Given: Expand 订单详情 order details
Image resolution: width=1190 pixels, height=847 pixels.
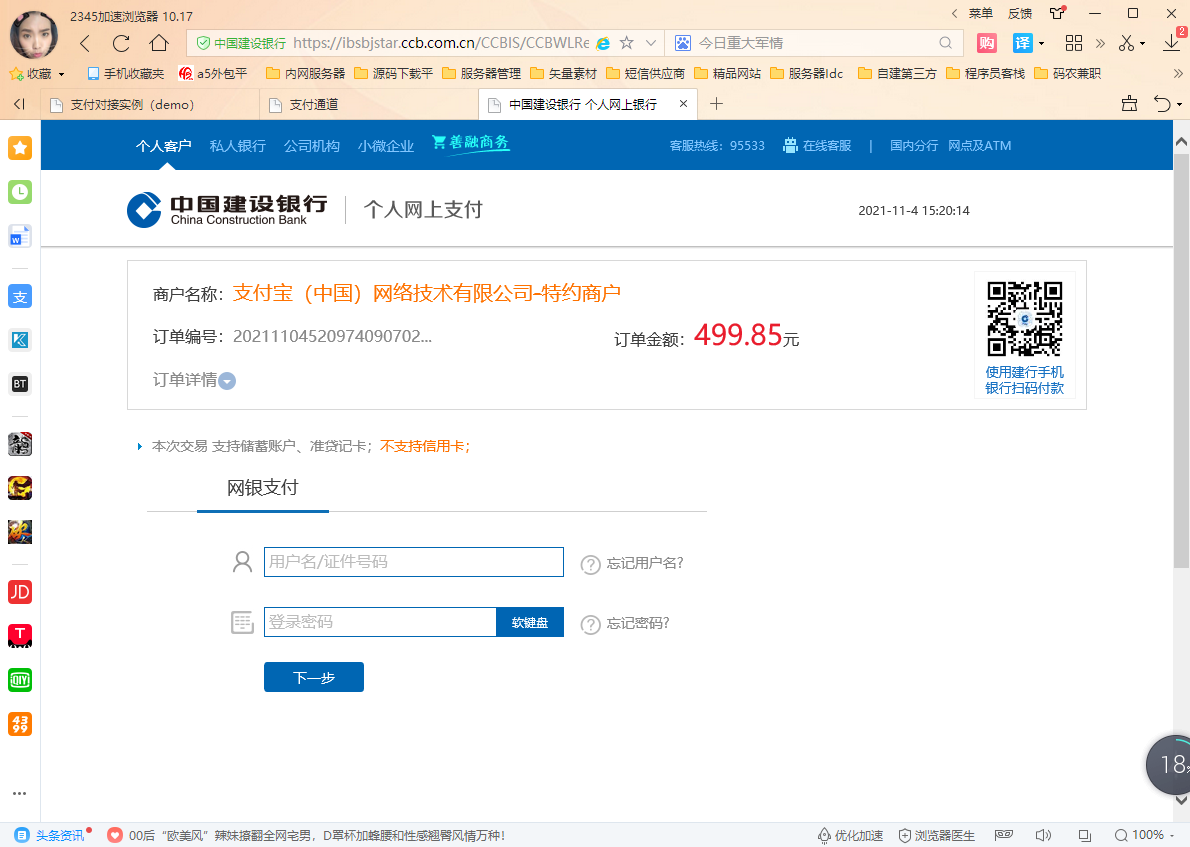Looking at the screenshot, I should [x=194, y=380].
